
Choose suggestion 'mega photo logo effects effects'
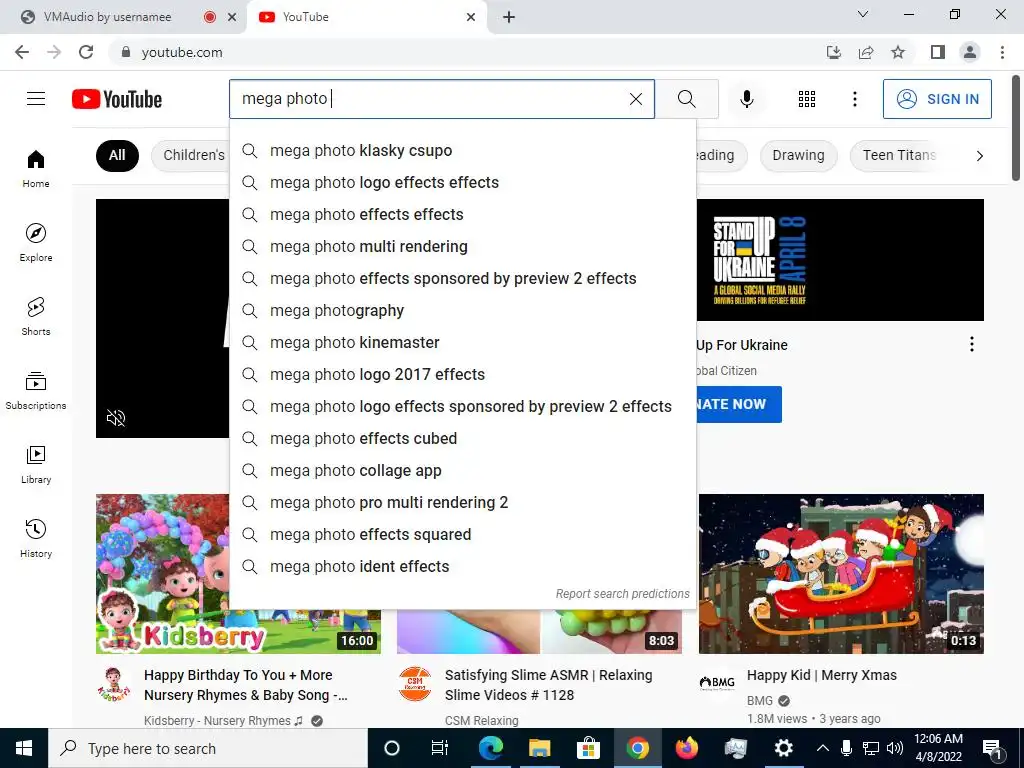coord(463,182)
